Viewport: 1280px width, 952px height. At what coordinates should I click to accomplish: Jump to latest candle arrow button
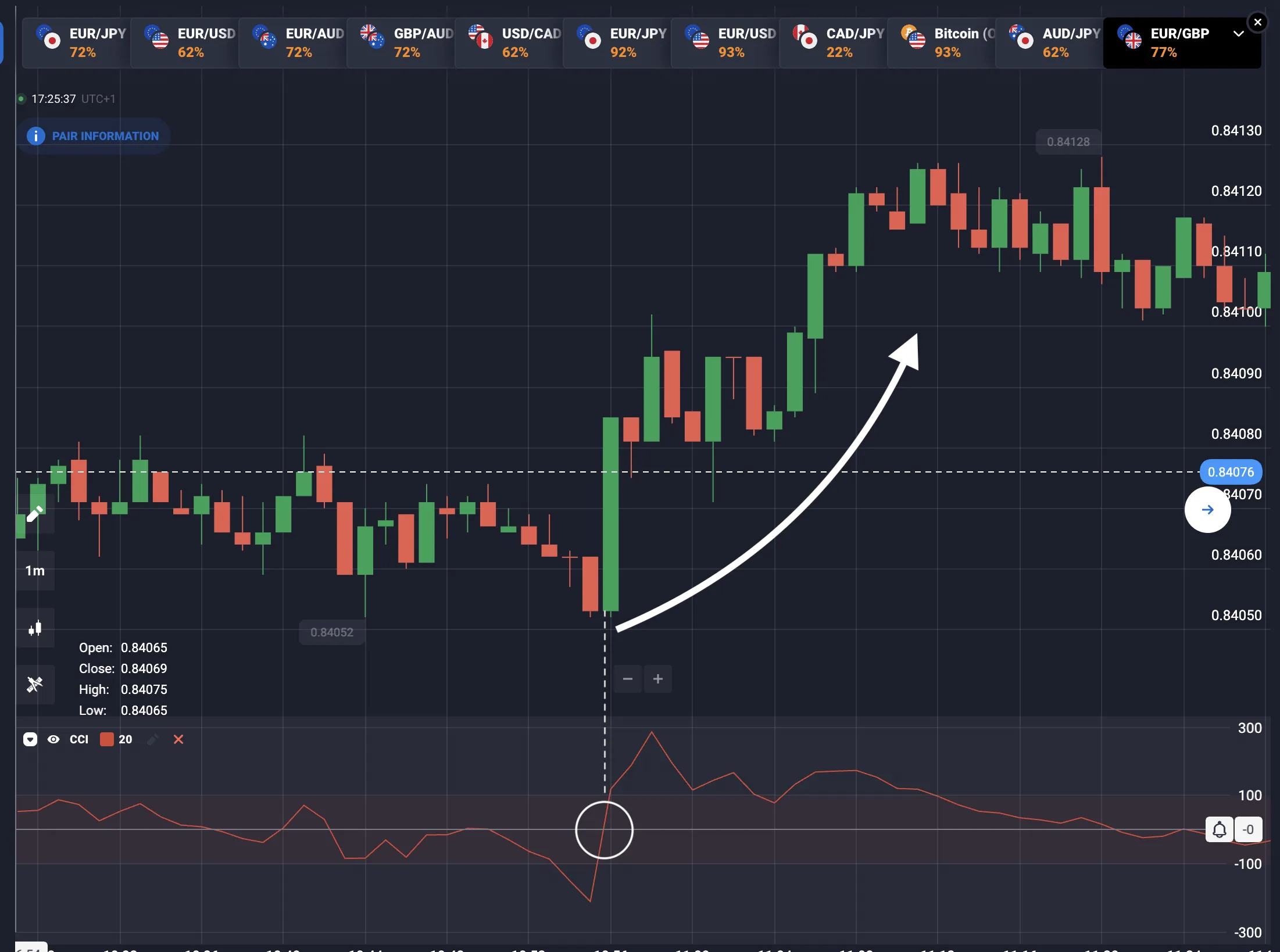(1208, 510)
